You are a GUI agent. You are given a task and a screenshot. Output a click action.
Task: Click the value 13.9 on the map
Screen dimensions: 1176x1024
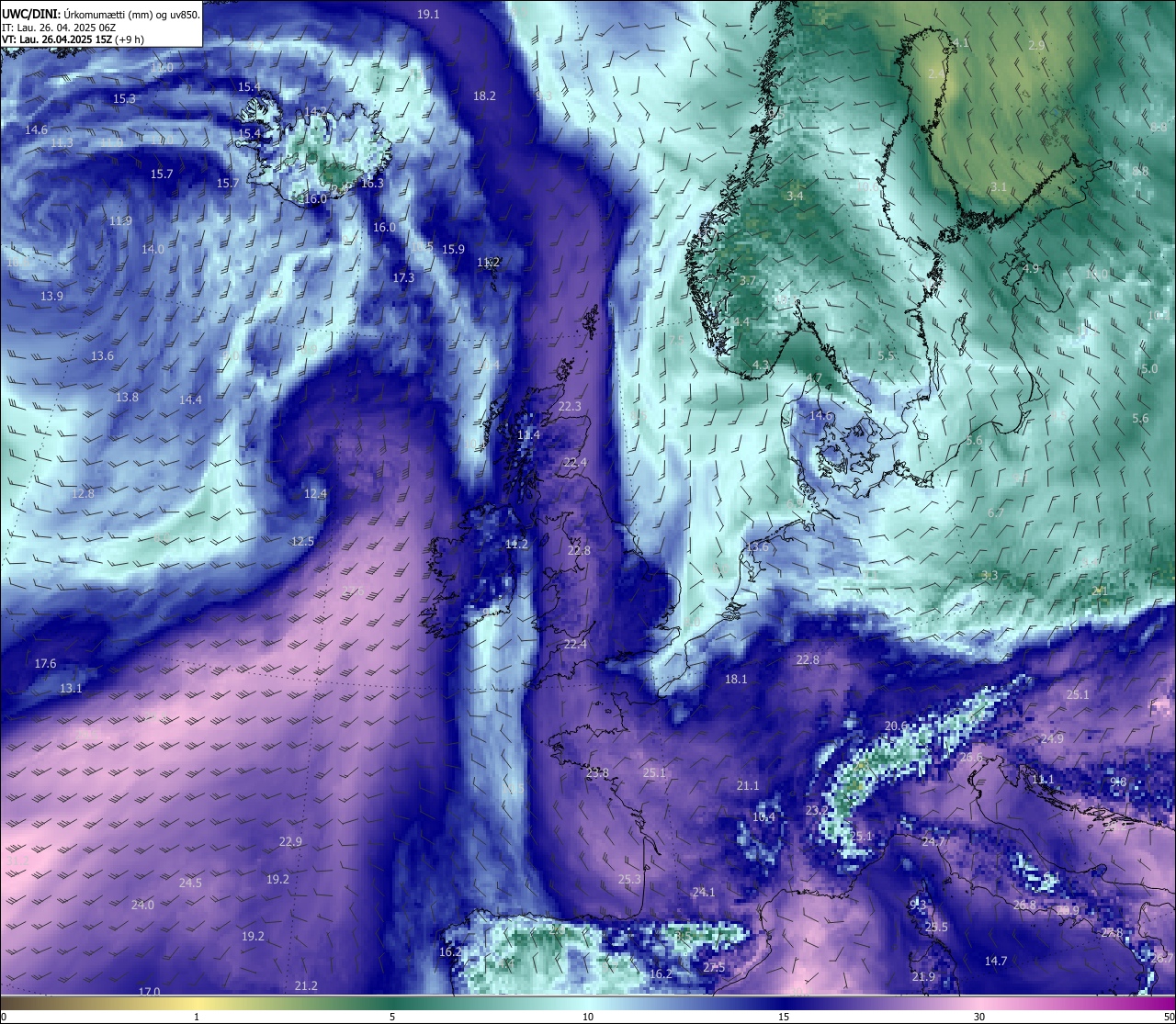coord(52,297)
